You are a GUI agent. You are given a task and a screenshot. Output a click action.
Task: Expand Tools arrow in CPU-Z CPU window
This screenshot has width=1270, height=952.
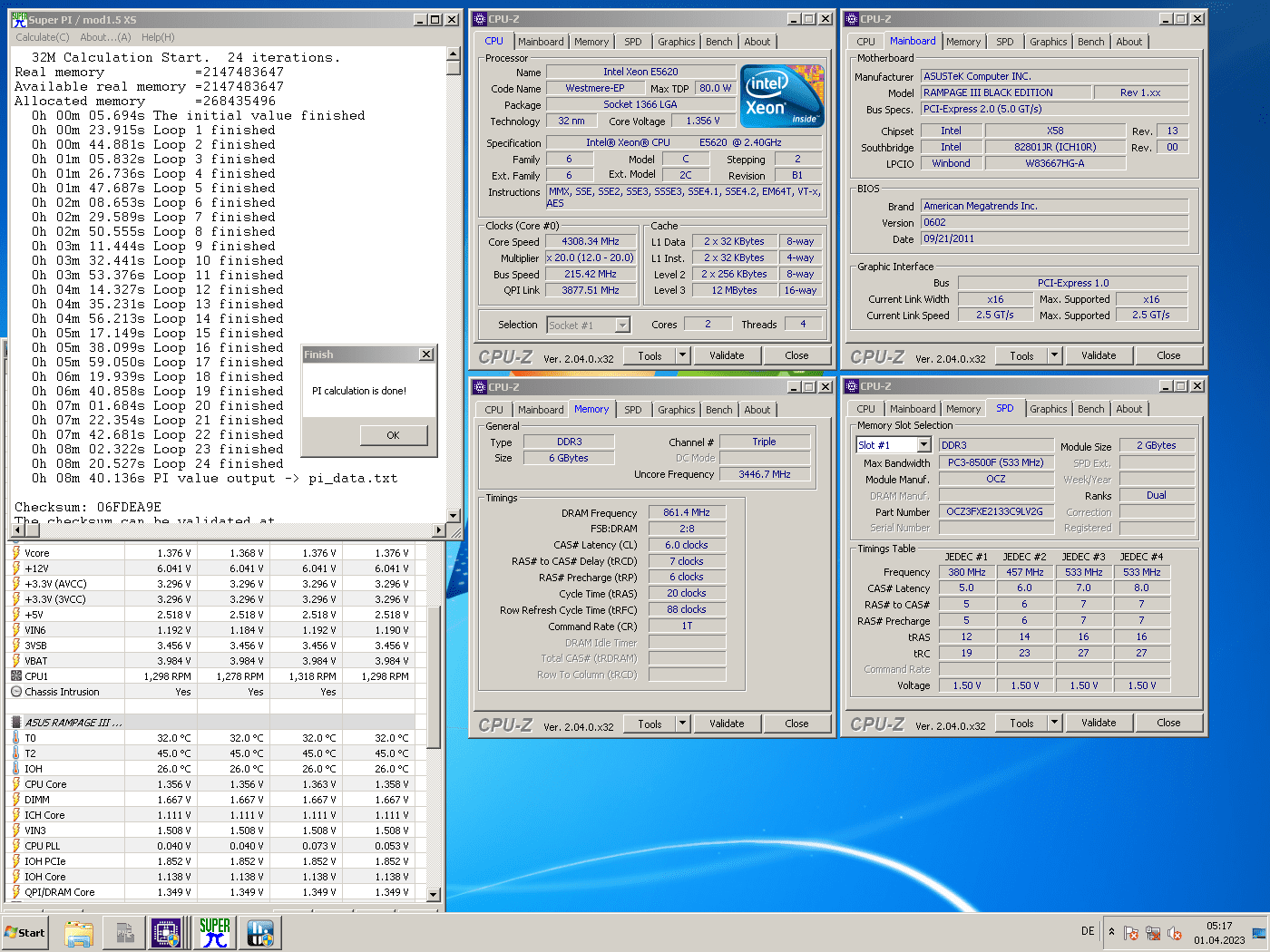click(683, 355)
